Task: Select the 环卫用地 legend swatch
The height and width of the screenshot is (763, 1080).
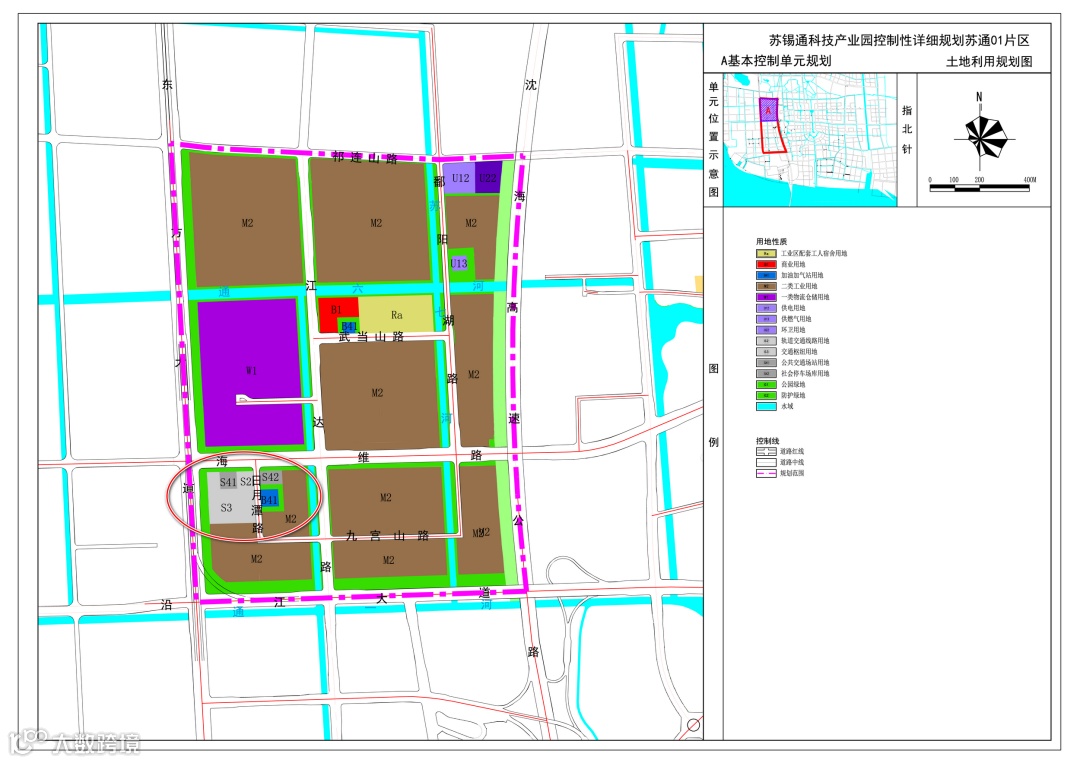Action: (766, 330)
